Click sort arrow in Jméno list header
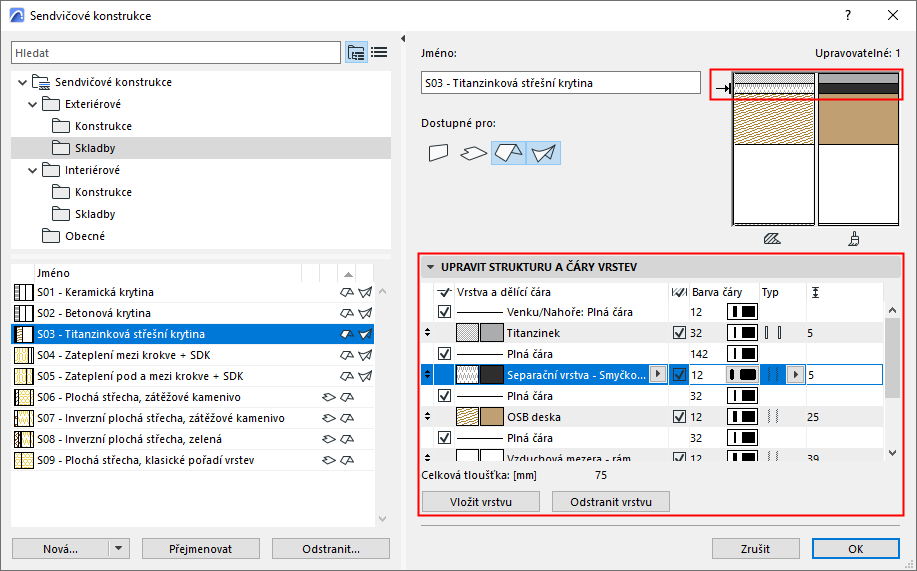 (349, 274)
